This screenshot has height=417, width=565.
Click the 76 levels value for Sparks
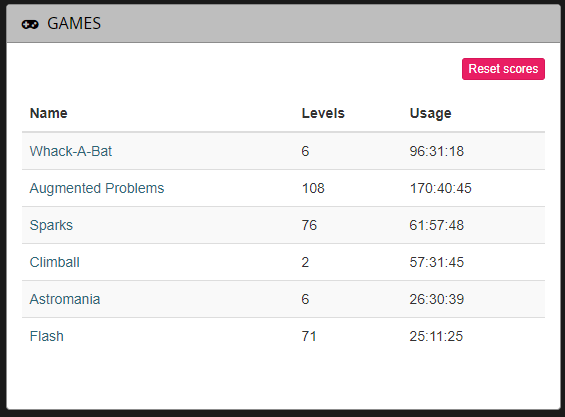coord(309,225)
